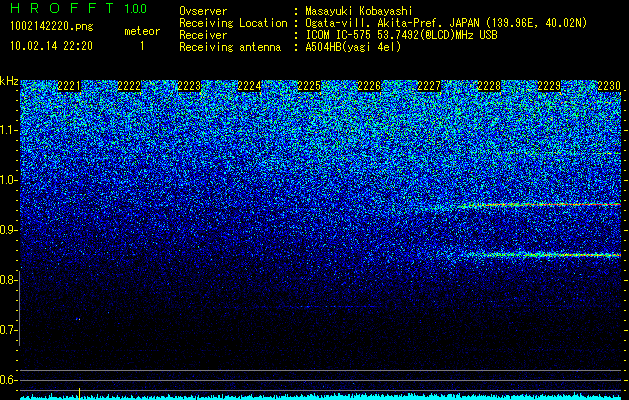Click the version number 1.00
Screen dimensions: 629x400
135,8
